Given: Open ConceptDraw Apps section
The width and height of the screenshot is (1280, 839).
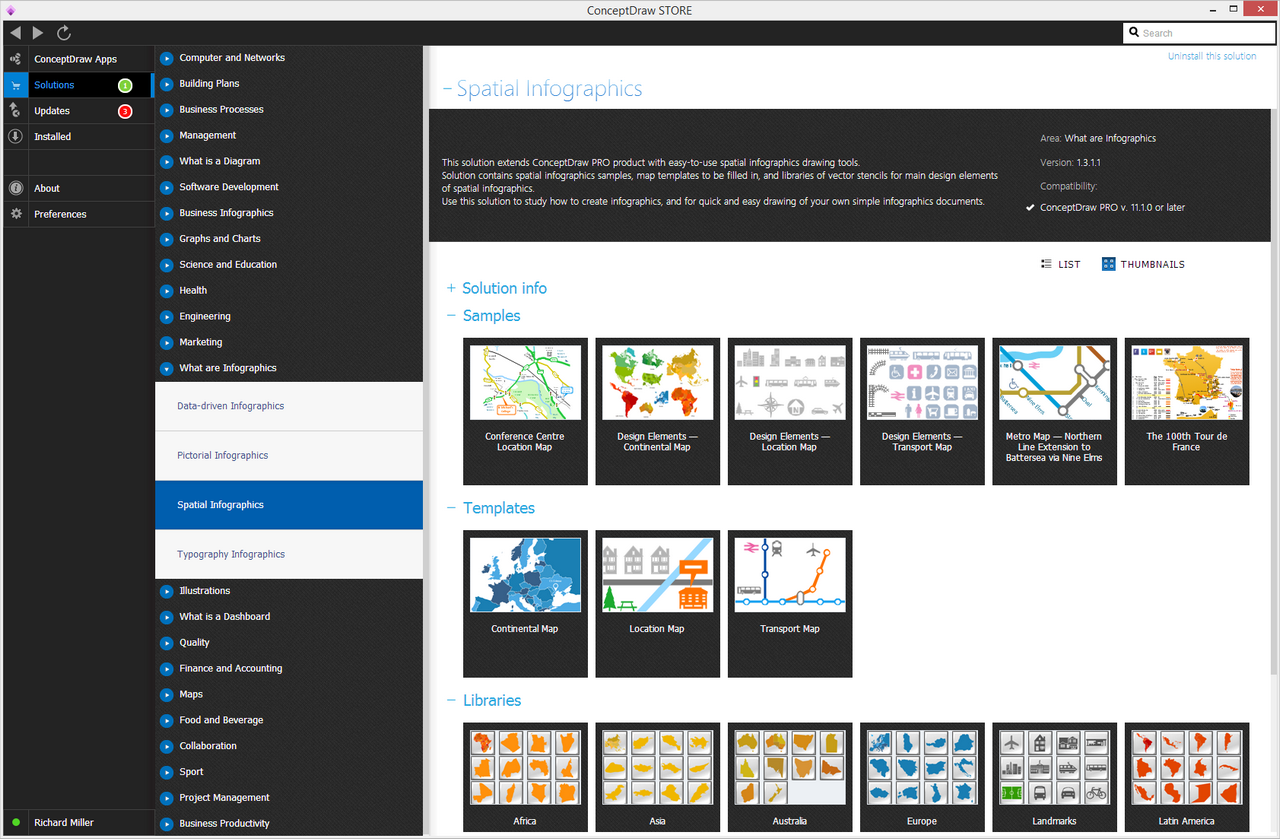Looking at the screenshot, I should [76, 59].
